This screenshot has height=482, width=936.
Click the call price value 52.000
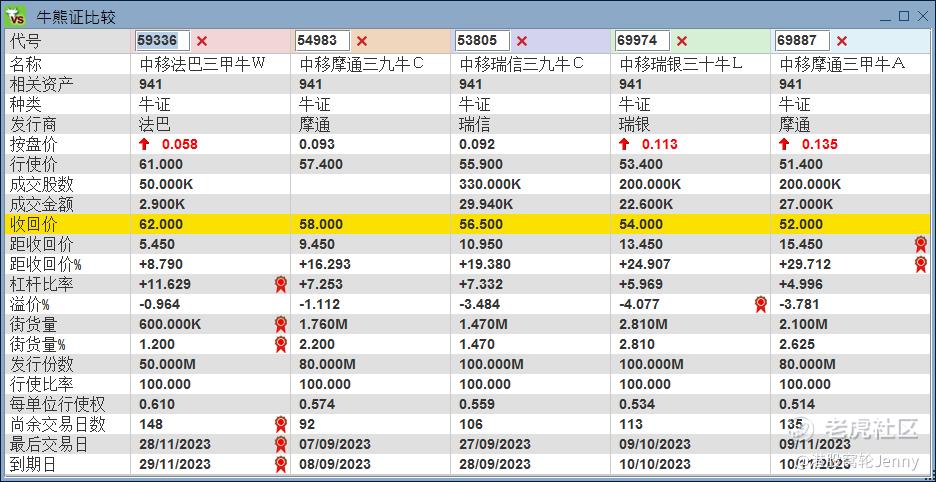click(801, 225)
